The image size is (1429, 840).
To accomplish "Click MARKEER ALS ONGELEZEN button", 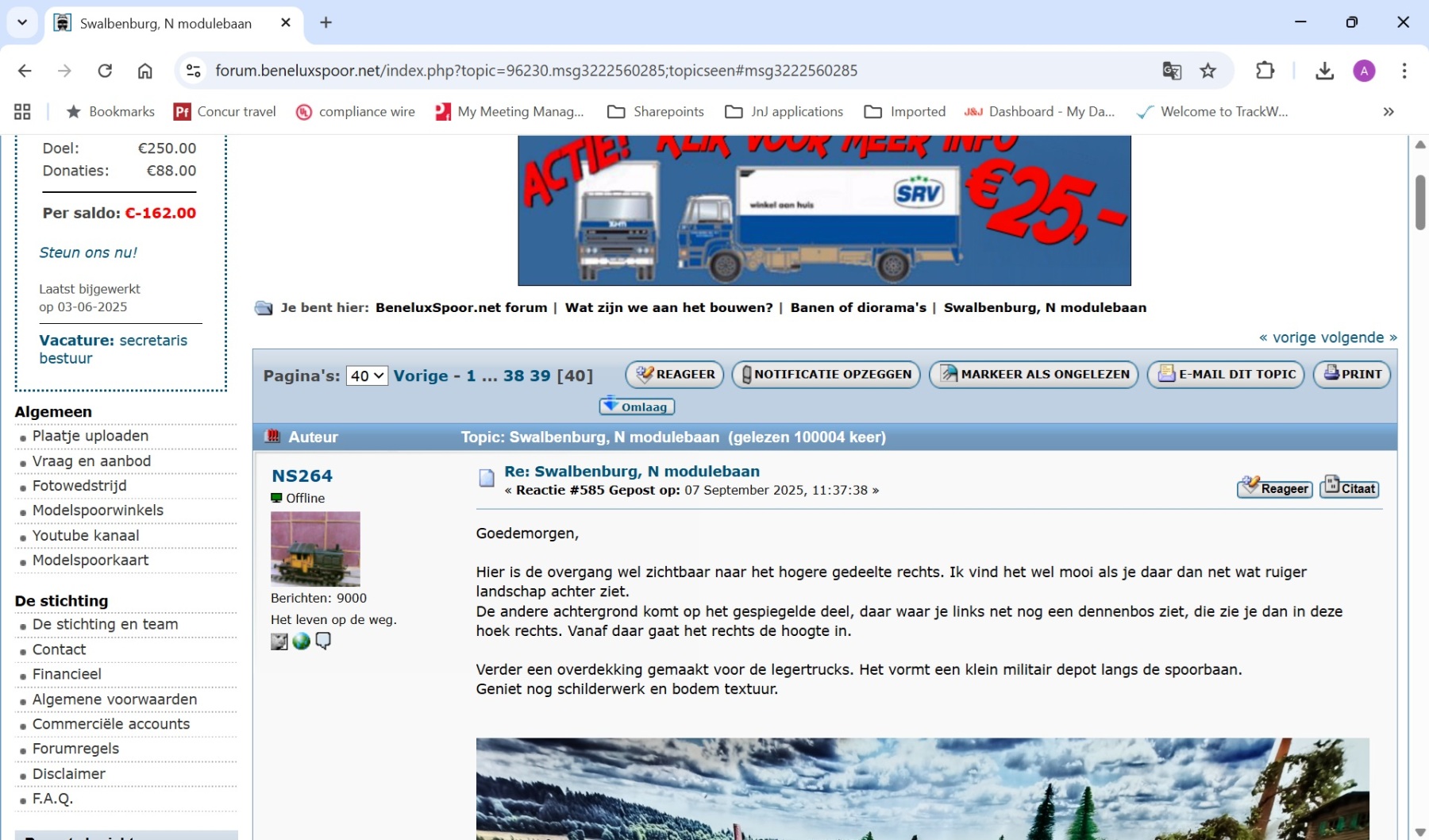I will click(1034, 374).
